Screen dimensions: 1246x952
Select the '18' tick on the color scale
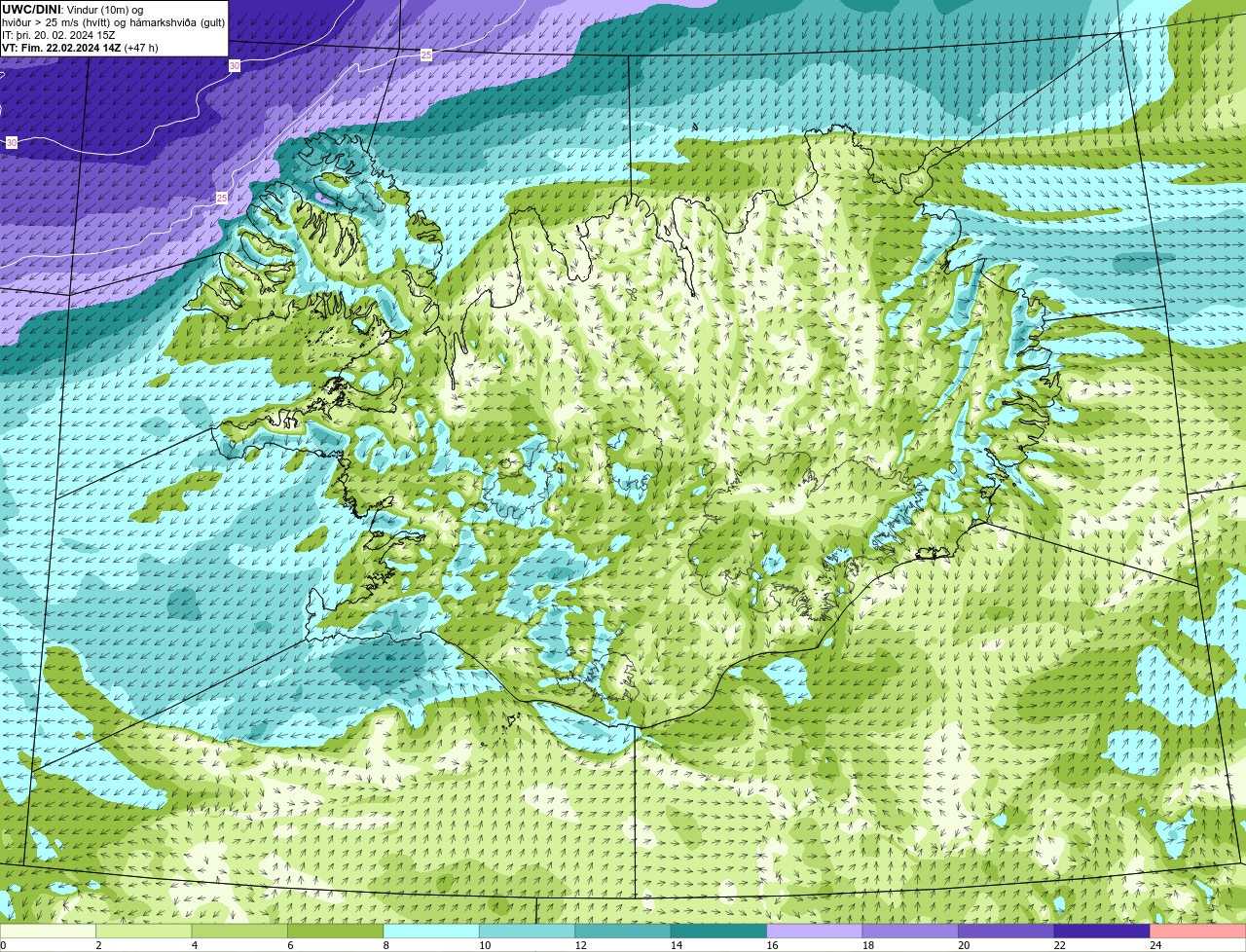pos(867,945)
